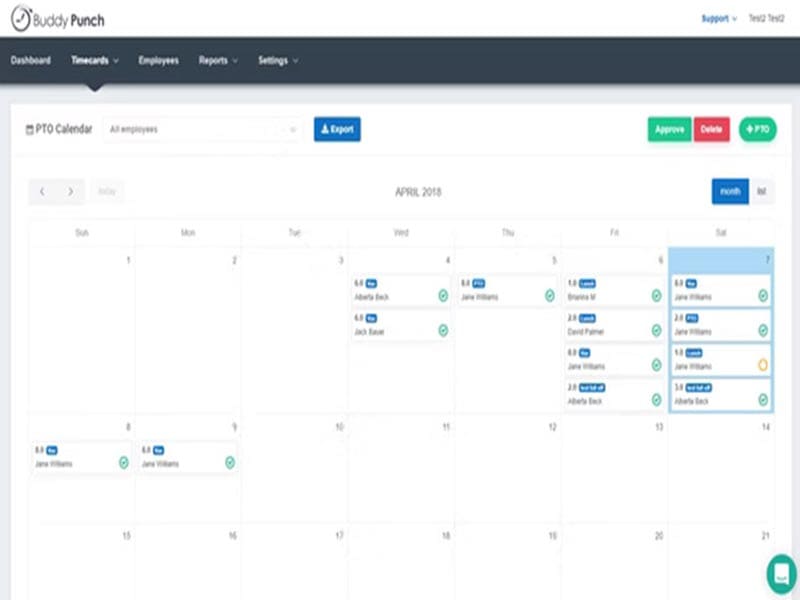
Task: Expand the Timecards menu
Action: [x=95, y=60]
